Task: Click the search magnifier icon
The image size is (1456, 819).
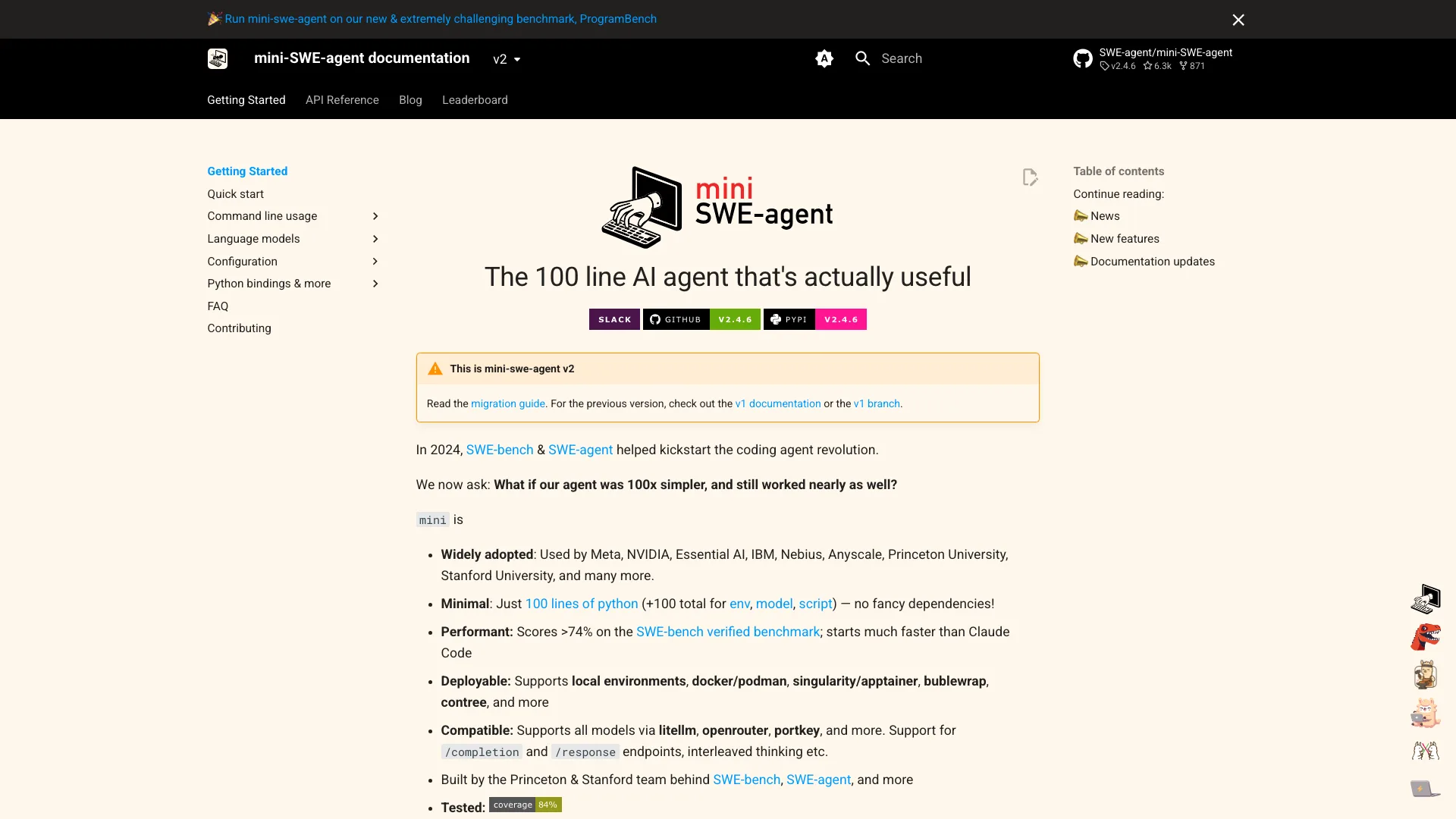Action: (x=862, y=58)
